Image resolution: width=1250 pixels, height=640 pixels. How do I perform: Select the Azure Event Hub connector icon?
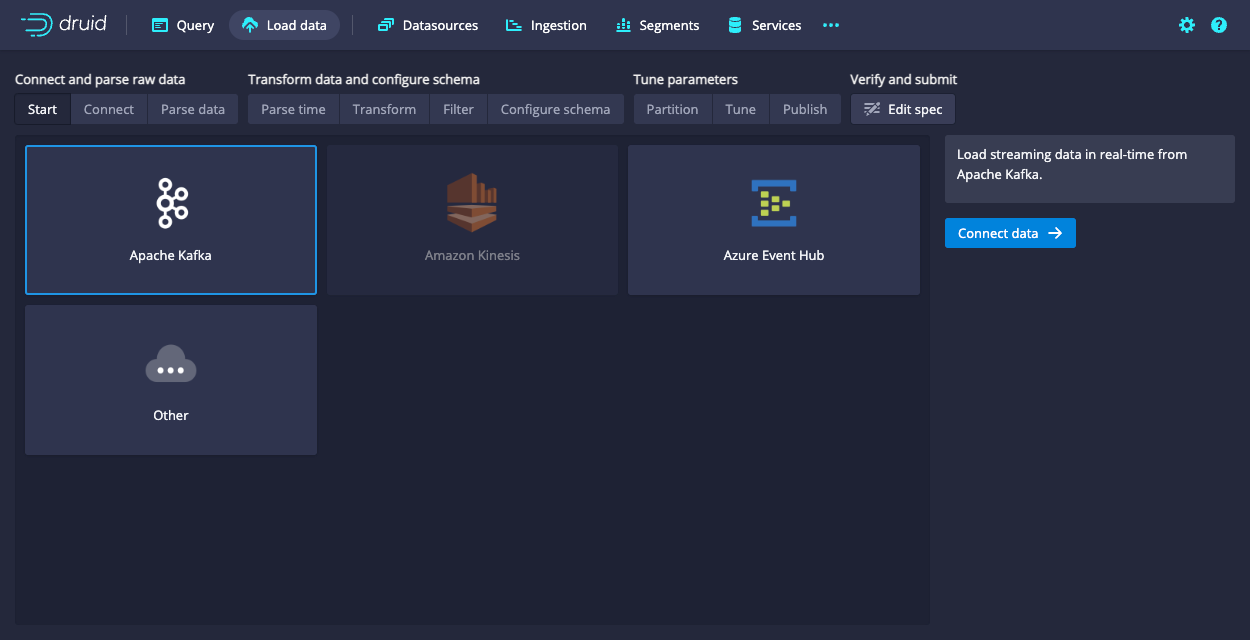773,202
